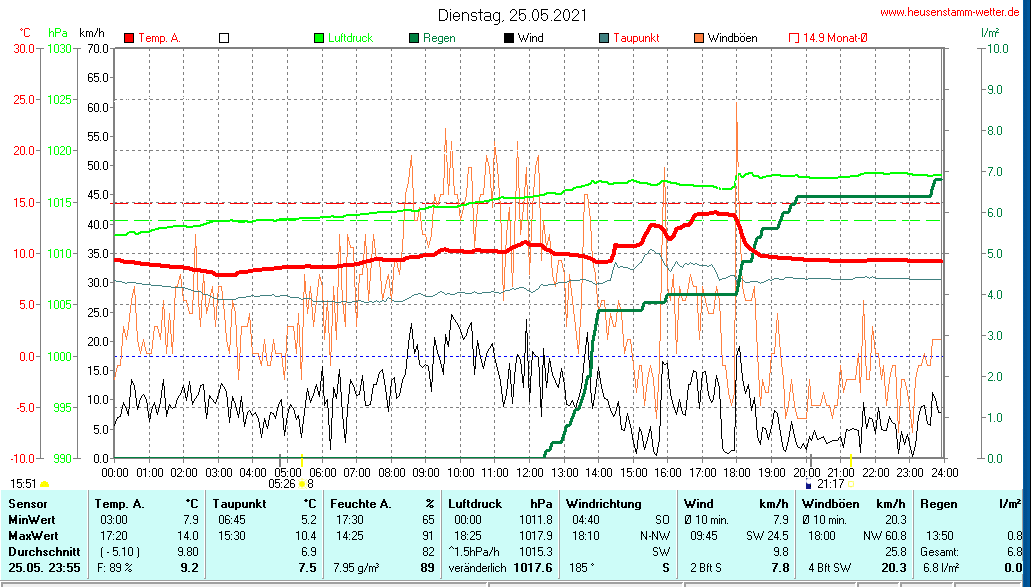Select the dark green Regen legend swatch

pyautogui.click(x=414, y=38)
